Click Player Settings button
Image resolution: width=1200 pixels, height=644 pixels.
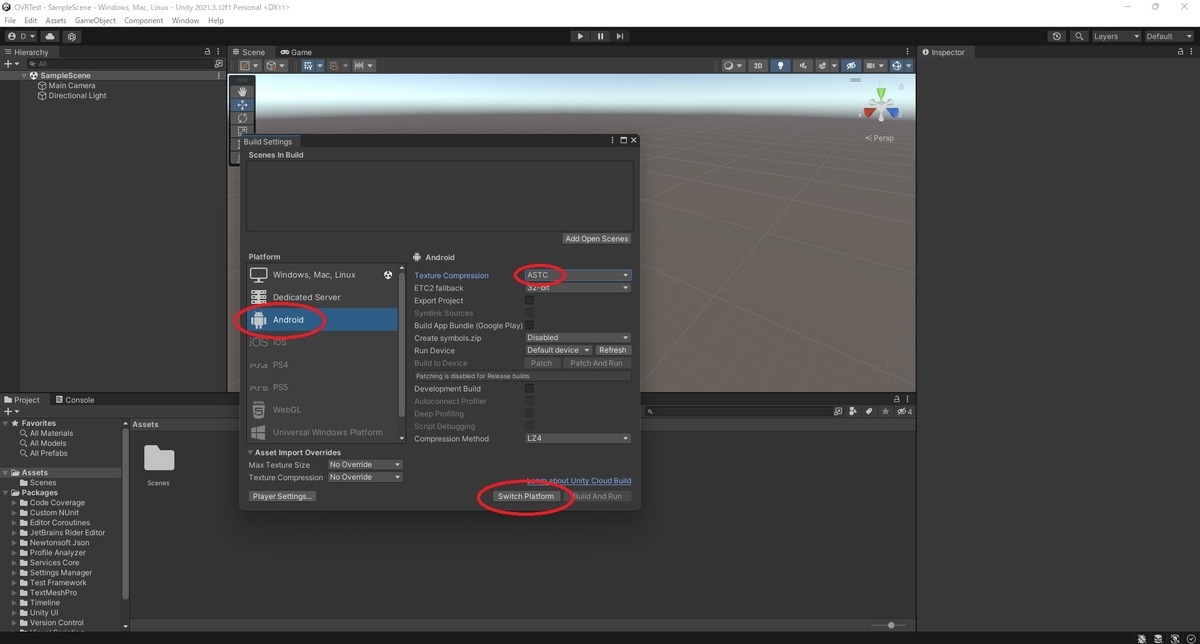point(283,496)
